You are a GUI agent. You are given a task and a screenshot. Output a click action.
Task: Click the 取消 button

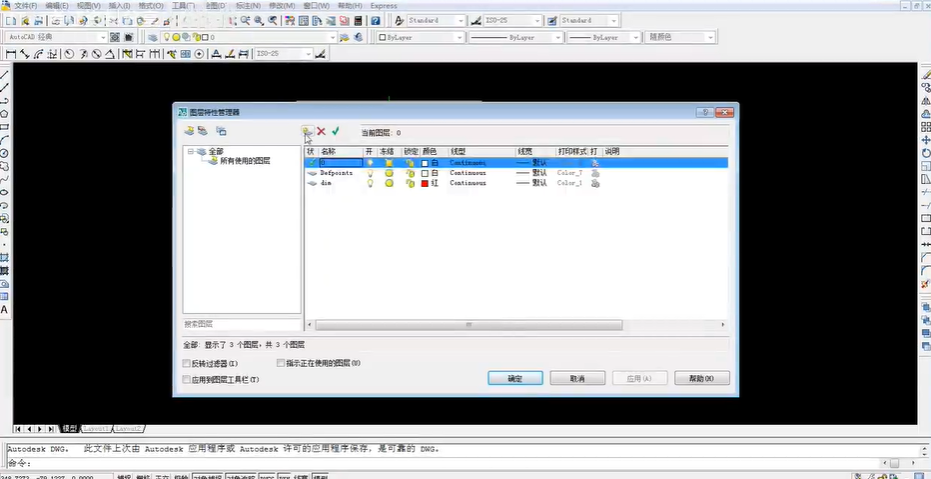pyautogui.click(x=577, y=378)
